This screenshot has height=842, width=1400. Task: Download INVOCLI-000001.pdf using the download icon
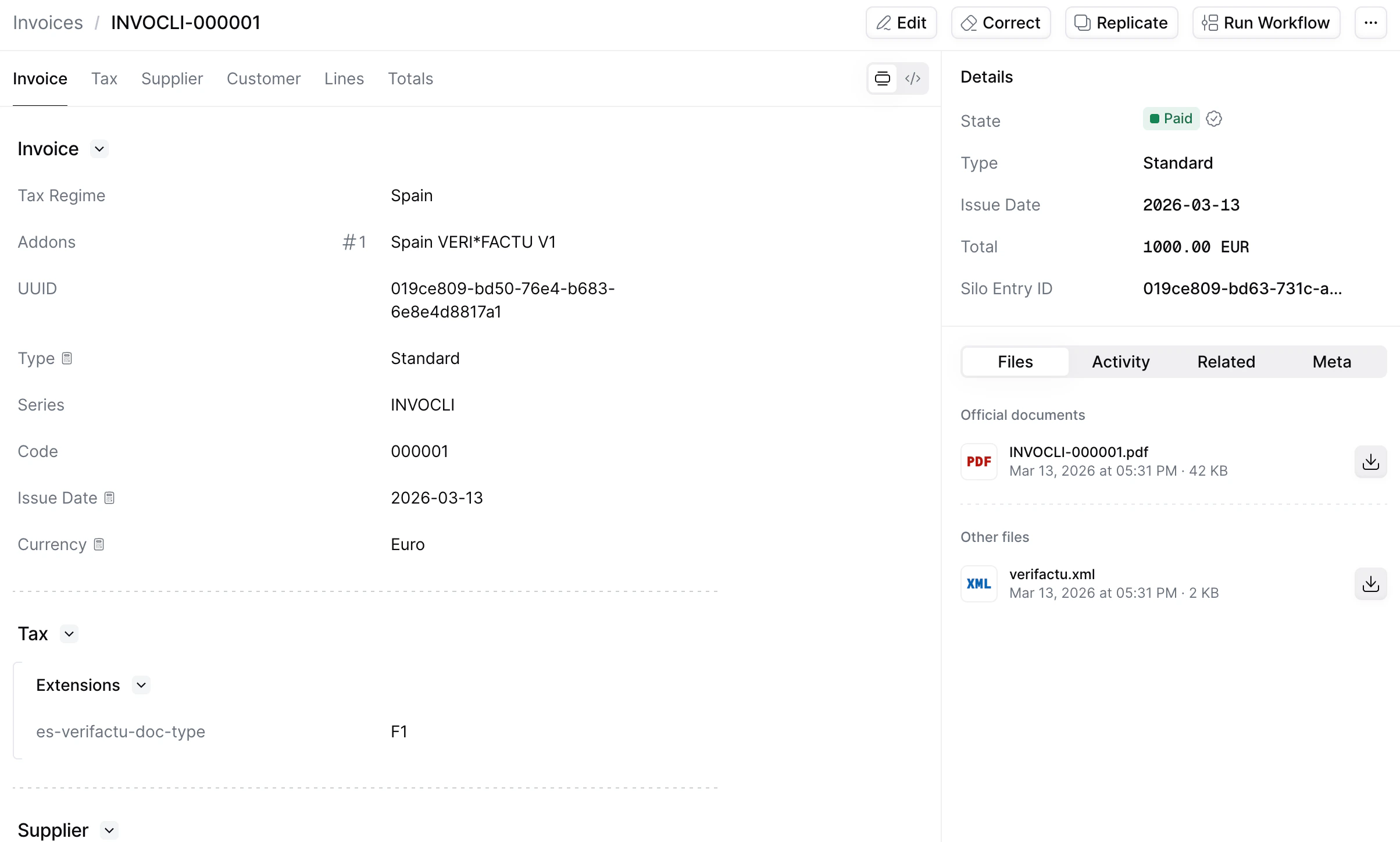[1370, 462]
